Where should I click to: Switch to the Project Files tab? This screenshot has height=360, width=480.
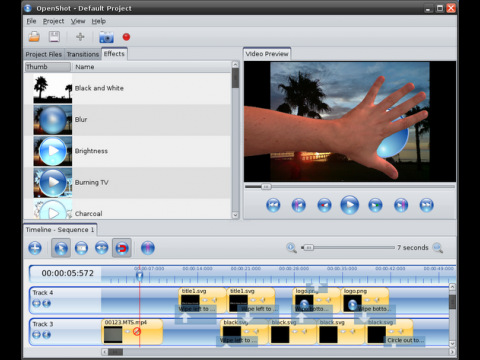(44, 54)
